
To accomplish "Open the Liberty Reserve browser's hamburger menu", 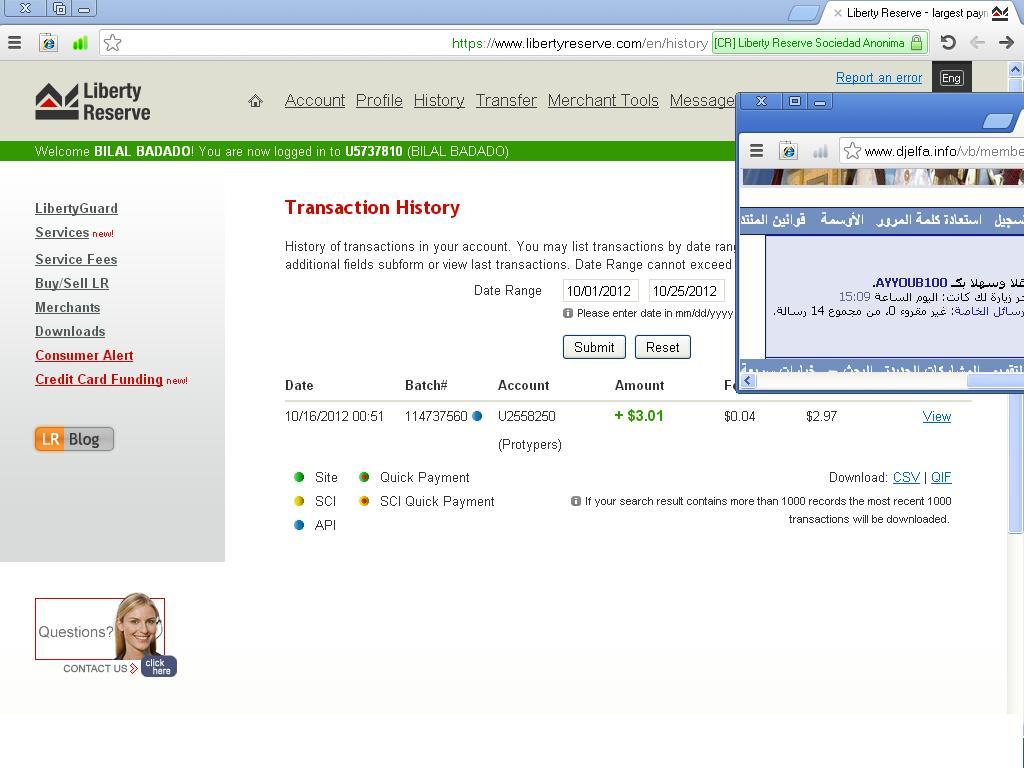I will pyautogui.click(x=14, y=43).
